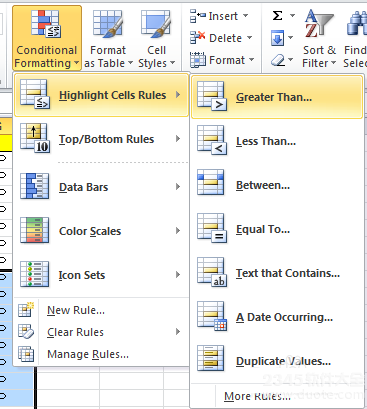Image resolution: width=367 pixels, height=409 pixels.
Task: Click the Insert cells button
Action: point(219,16)
